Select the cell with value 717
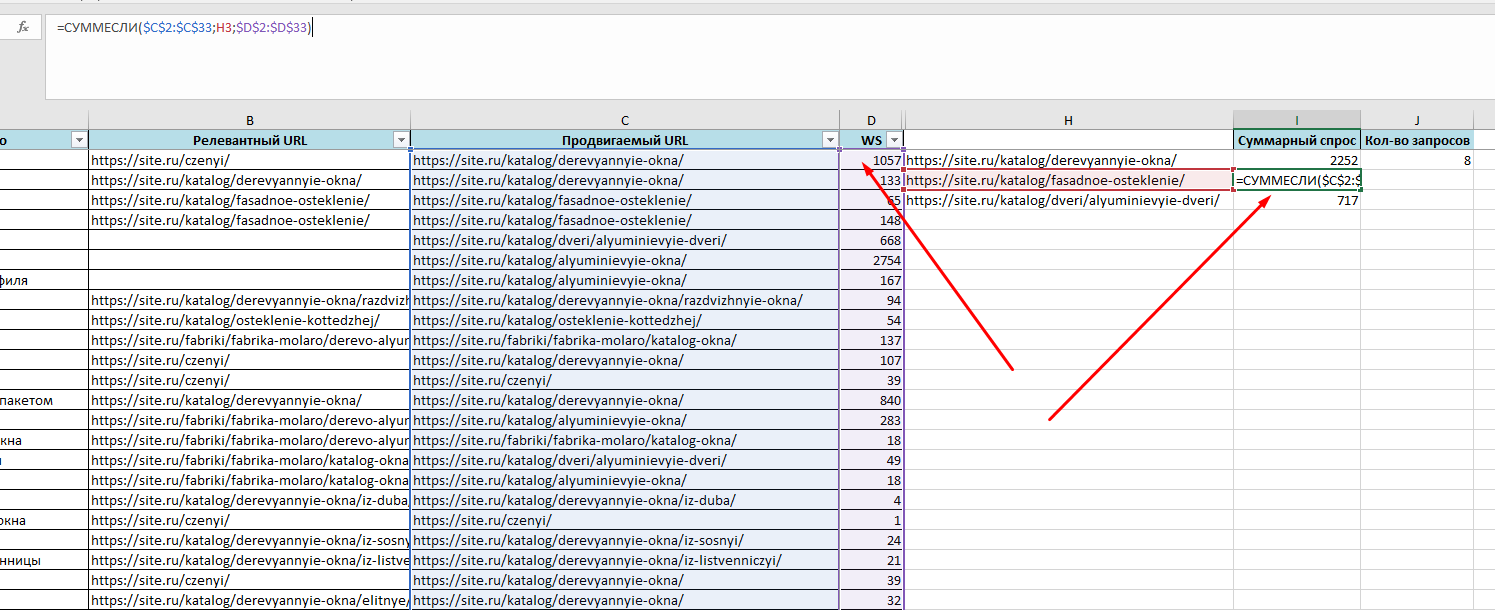 click(1297, 200)
